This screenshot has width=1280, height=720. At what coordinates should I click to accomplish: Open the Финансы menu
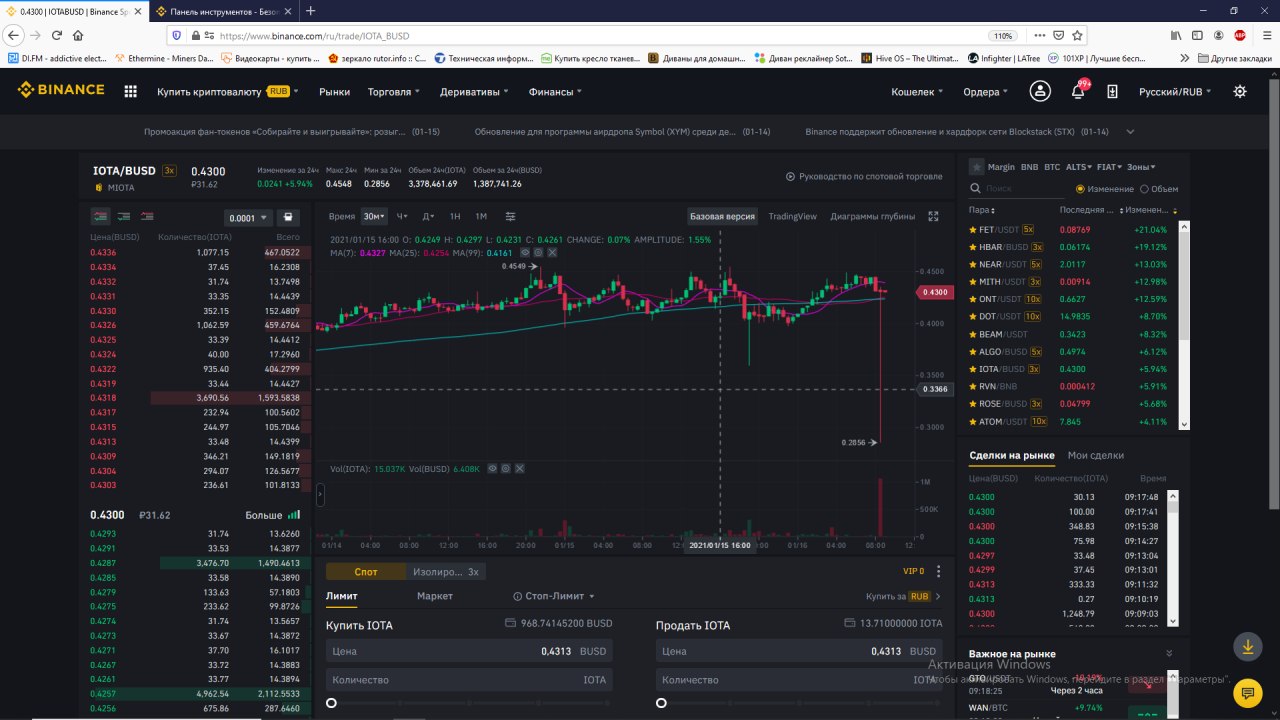[x=555, y=91]
